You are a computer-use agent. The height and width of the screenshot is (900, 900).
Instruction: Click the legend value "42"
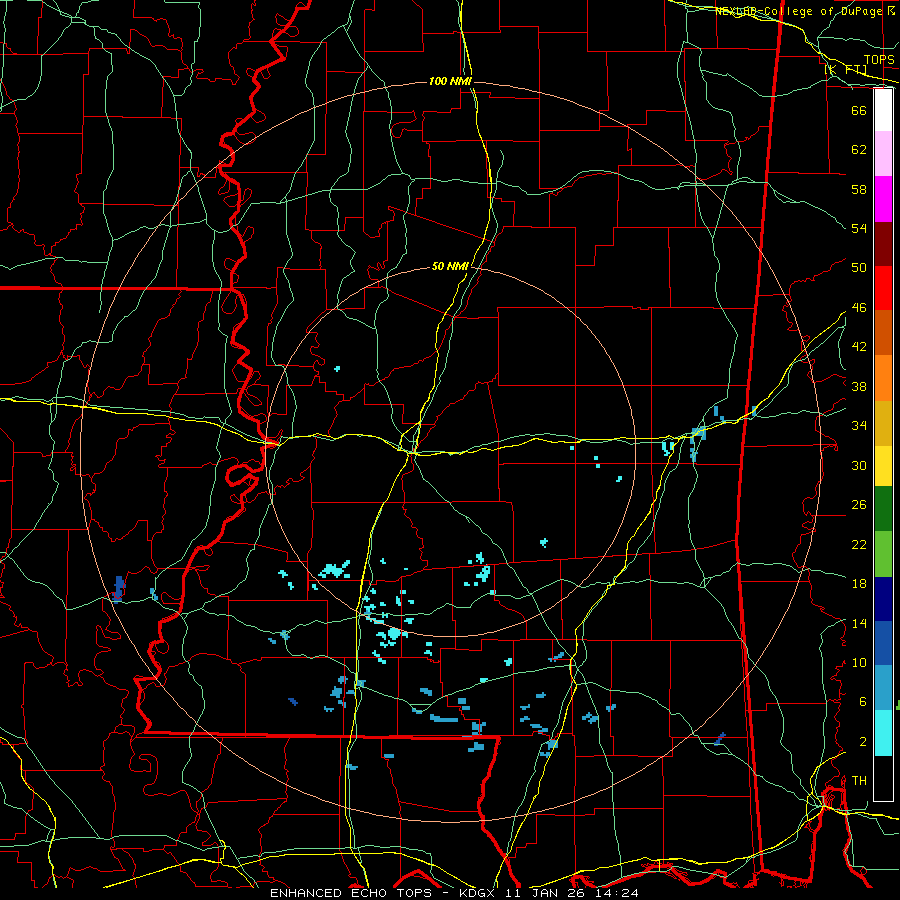[859, 347]
